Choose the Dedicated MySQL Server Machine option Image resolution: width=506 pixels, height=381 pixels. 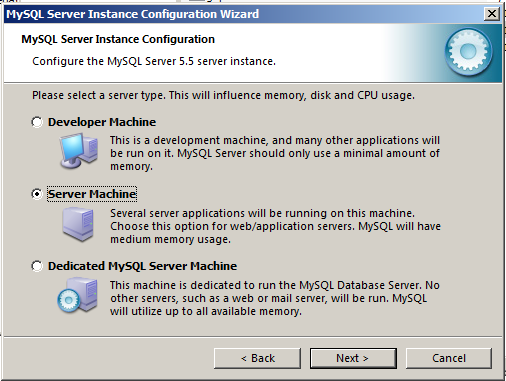(37, 266)
